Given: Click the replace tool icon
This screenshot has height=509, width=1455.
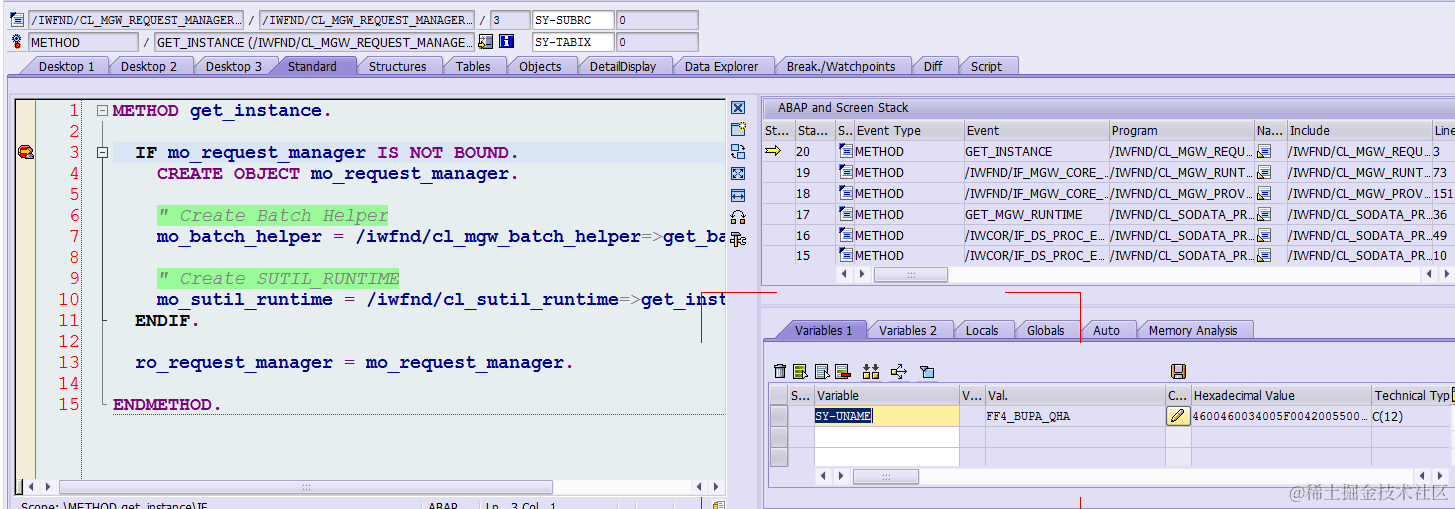Looking at the screenshot, I should [738, 151].
